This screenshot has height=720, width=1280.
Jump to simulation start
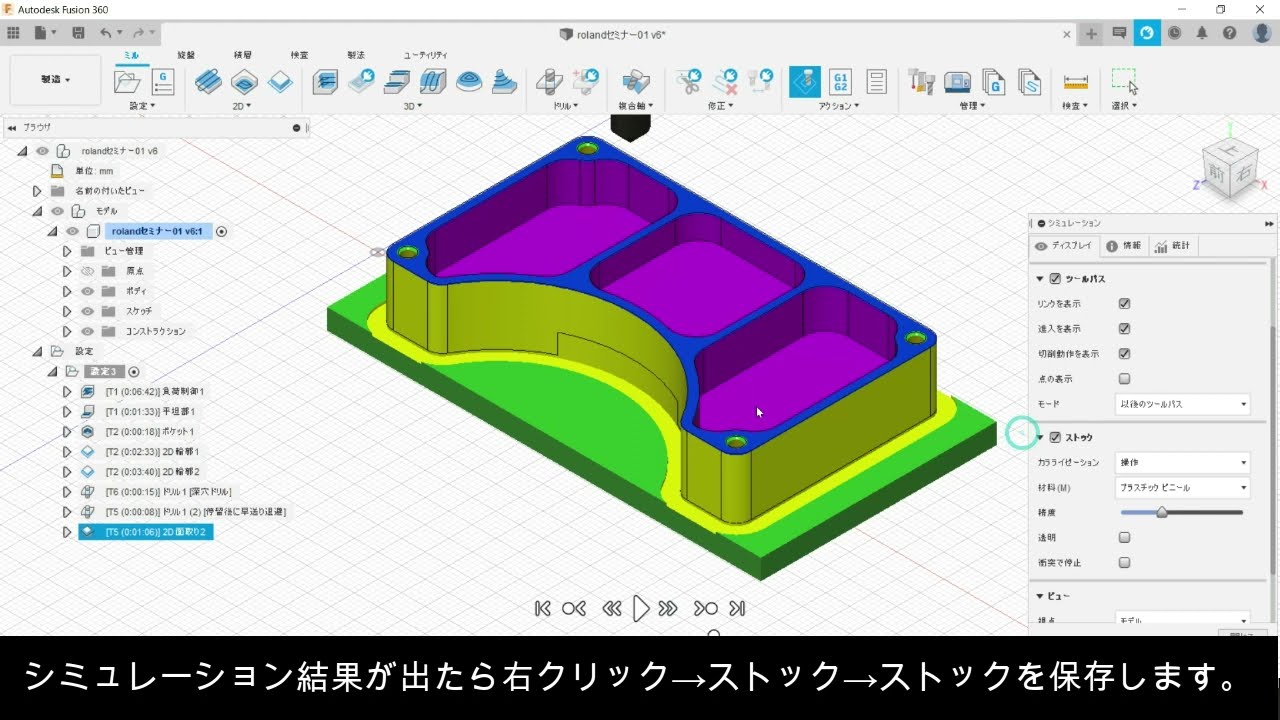[543, 608]
